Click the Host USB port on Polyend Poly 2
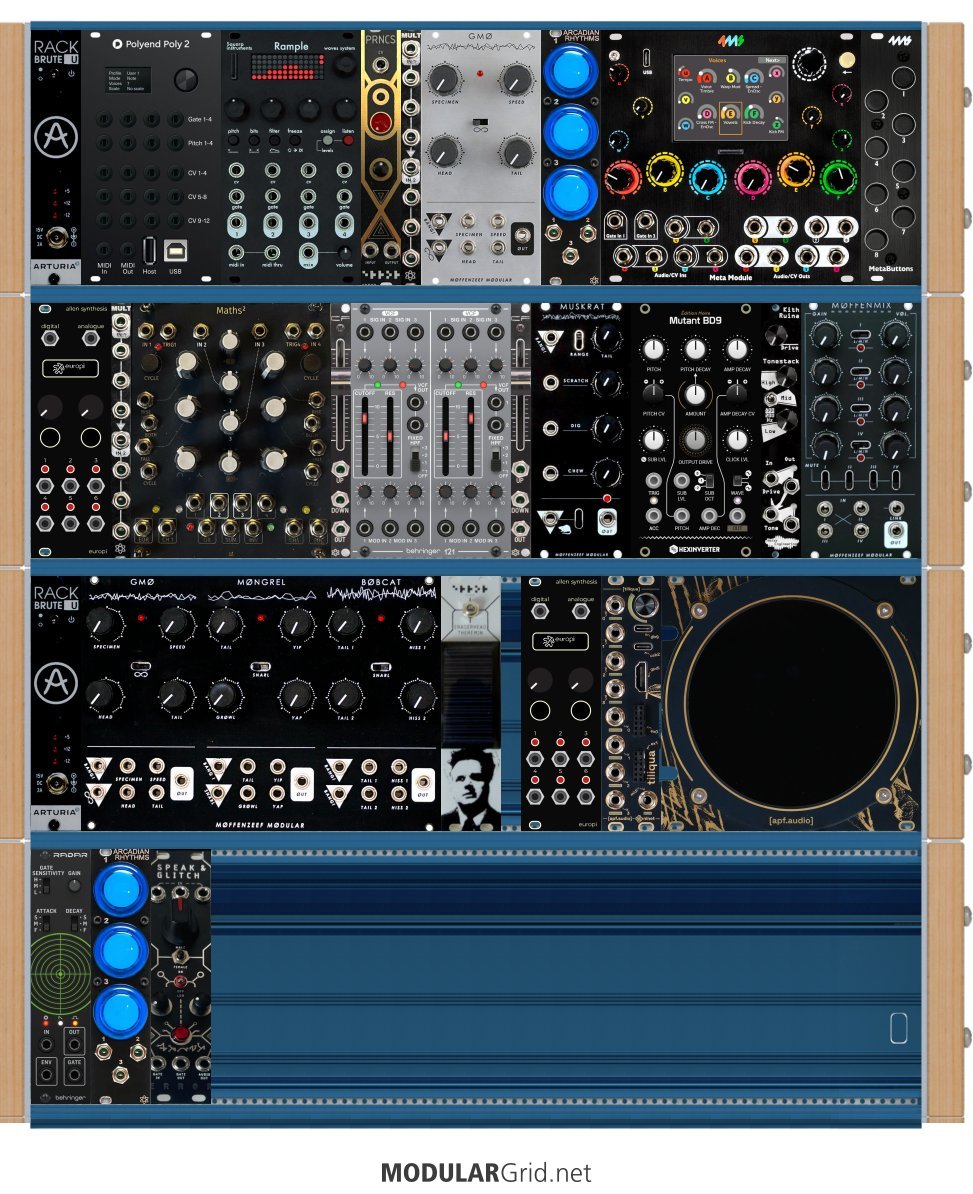The width and height of the screenshot is (973, 1194). pos(149,250)
